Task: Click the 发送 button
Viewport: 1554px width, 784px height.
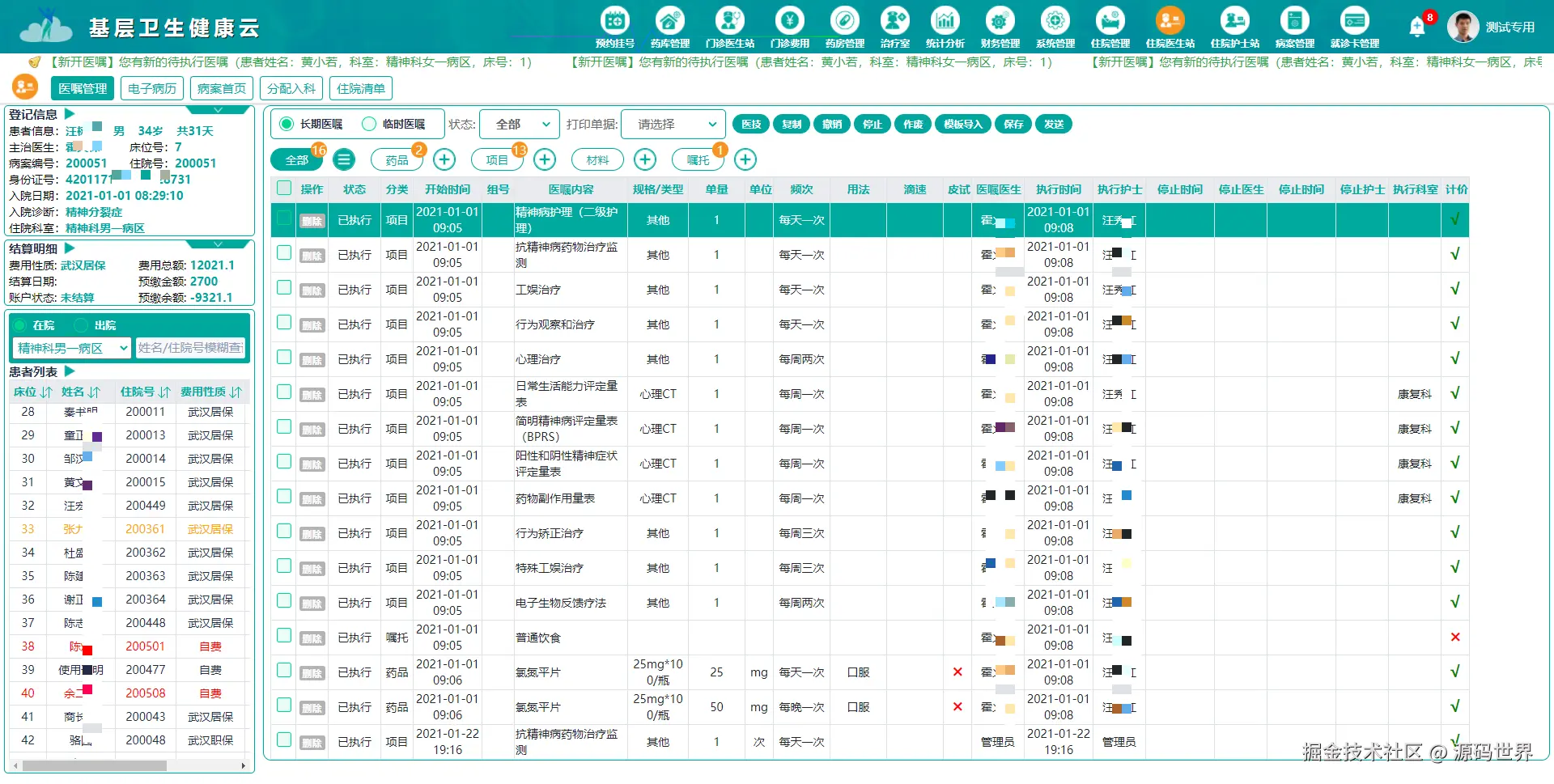Action: [1054, 124]
